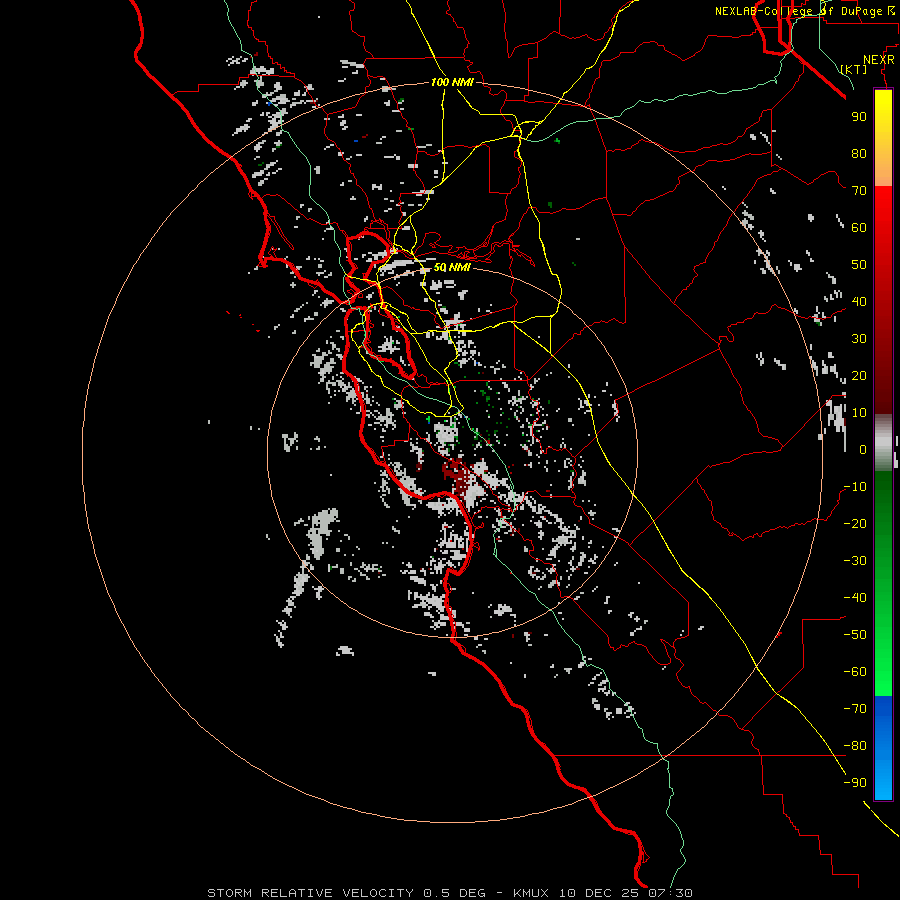This screenshot has width=900, height=900.
Task: Click the 0 value on velocity scale
Action: coord(863,449)
